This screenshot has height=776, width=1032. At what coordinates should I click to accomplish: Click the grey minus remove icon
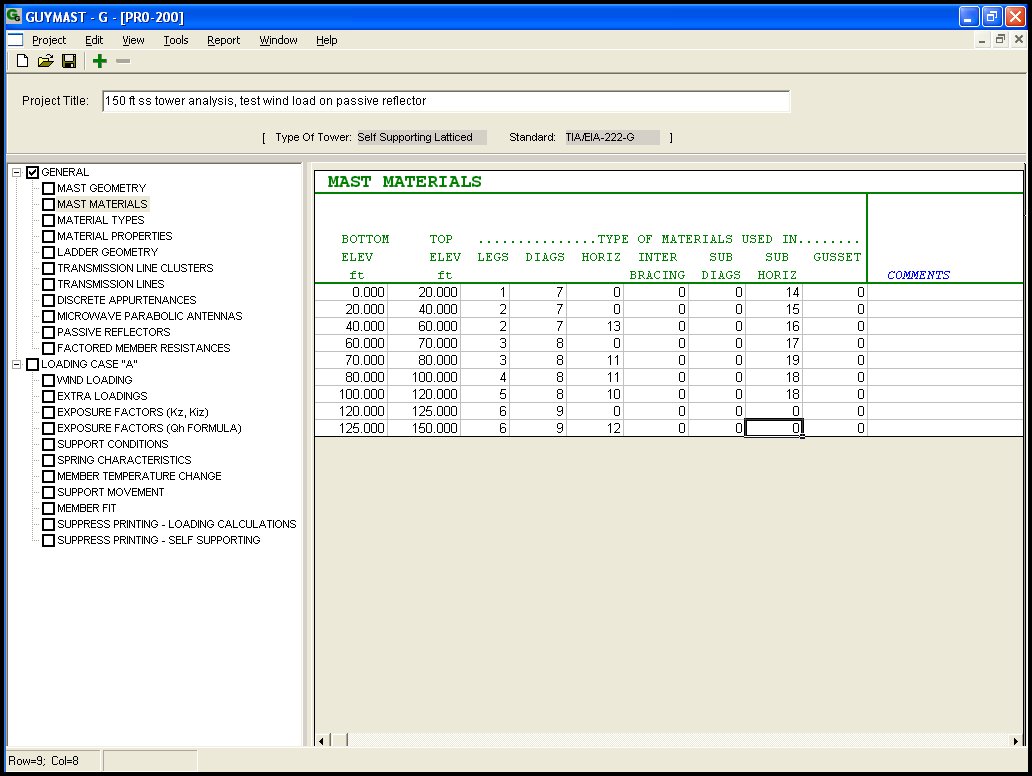[x=123, y=61]
